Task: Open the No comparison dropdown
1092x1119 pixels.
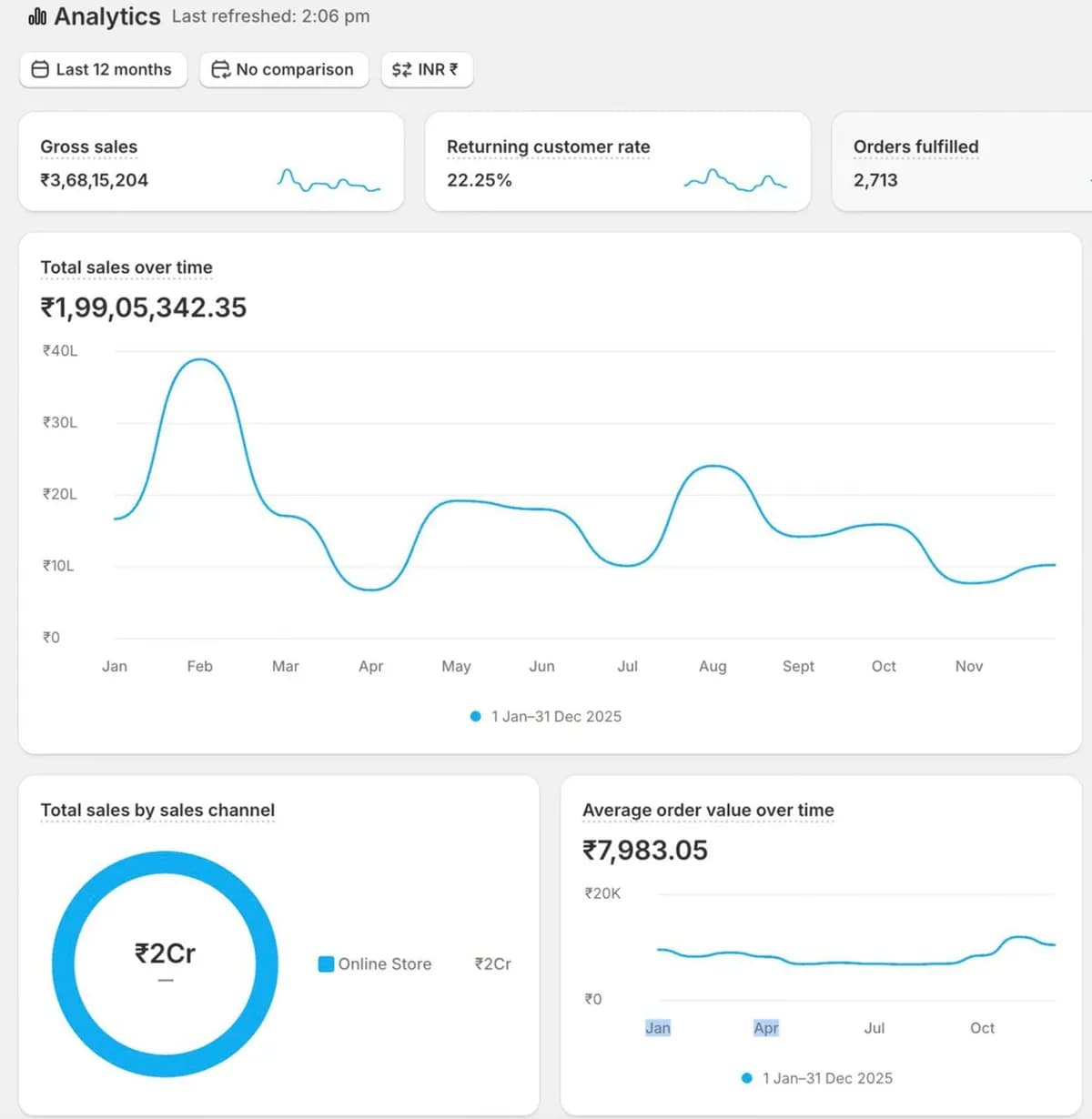Action: 284,69
